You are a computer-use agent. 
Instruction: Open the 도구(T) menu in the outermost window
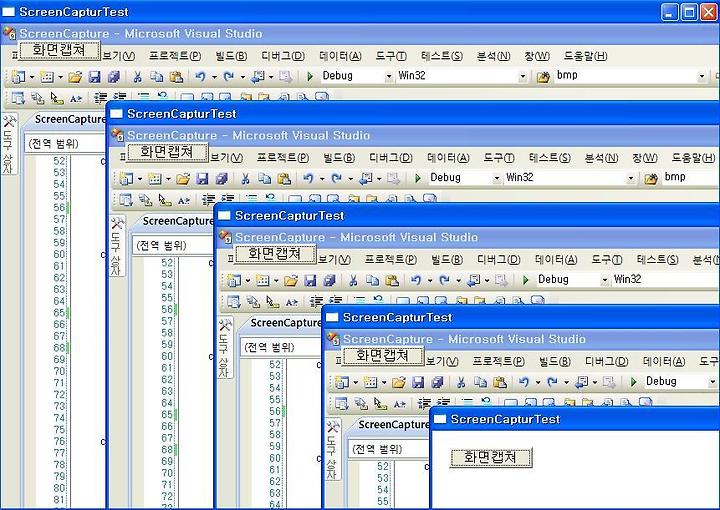[x=391, y=56]
